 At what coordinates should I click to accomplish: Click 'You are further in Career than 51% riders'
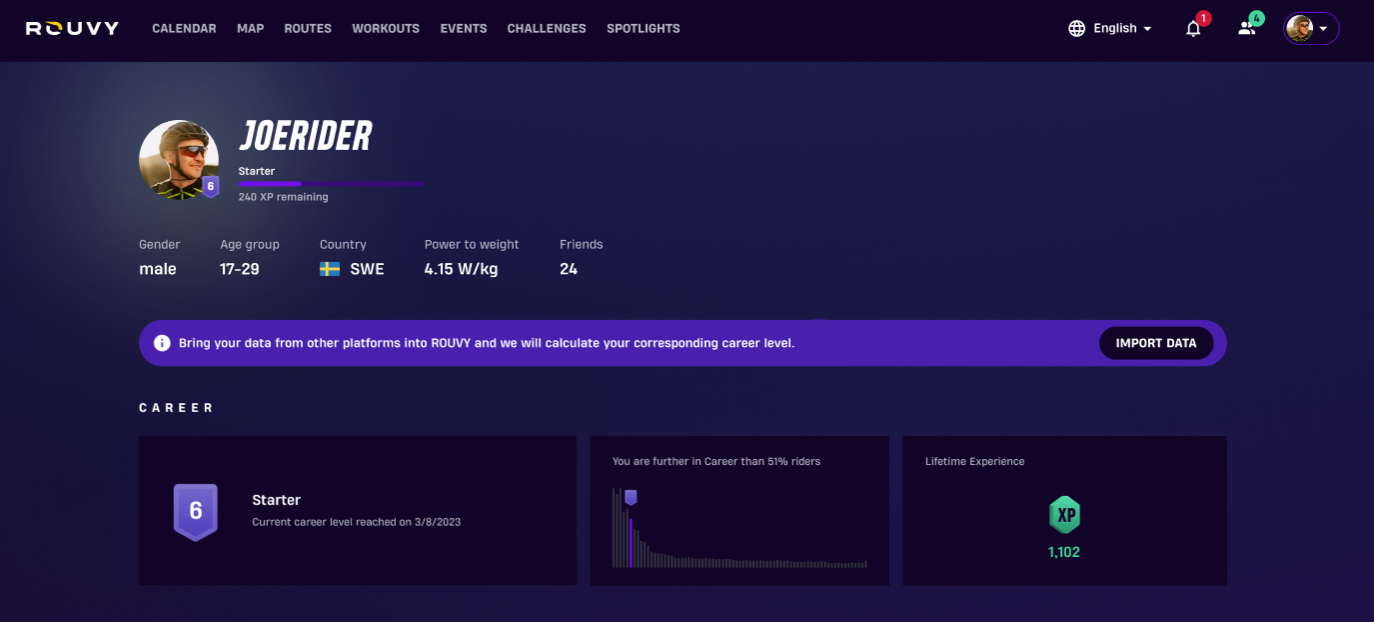point(717,462)
